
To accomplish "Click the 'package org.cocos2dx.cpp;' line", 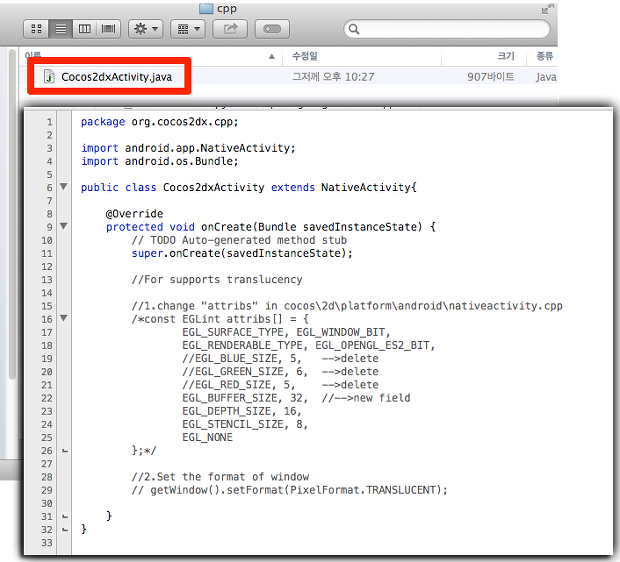I will (x=159, y=122).
